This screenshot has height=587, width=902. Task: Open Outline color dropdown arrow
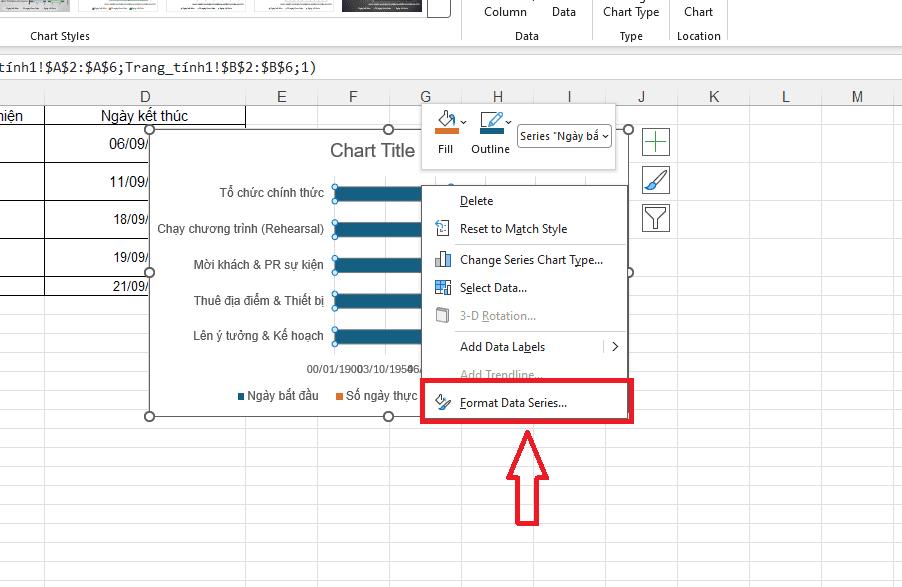[x=509, y=122]
